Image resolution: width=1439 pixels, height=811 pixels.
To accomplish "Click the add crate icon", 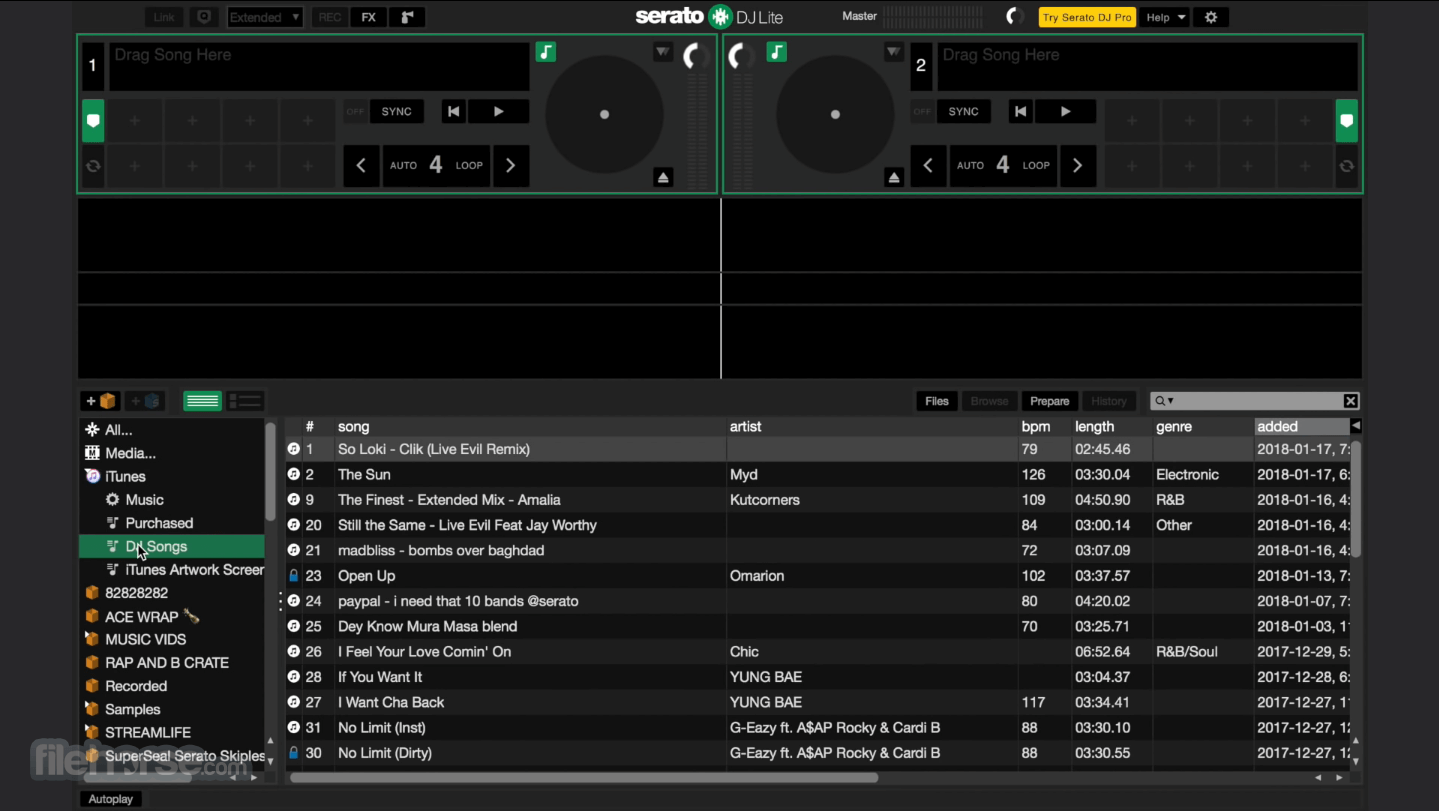I will (101, 401).
